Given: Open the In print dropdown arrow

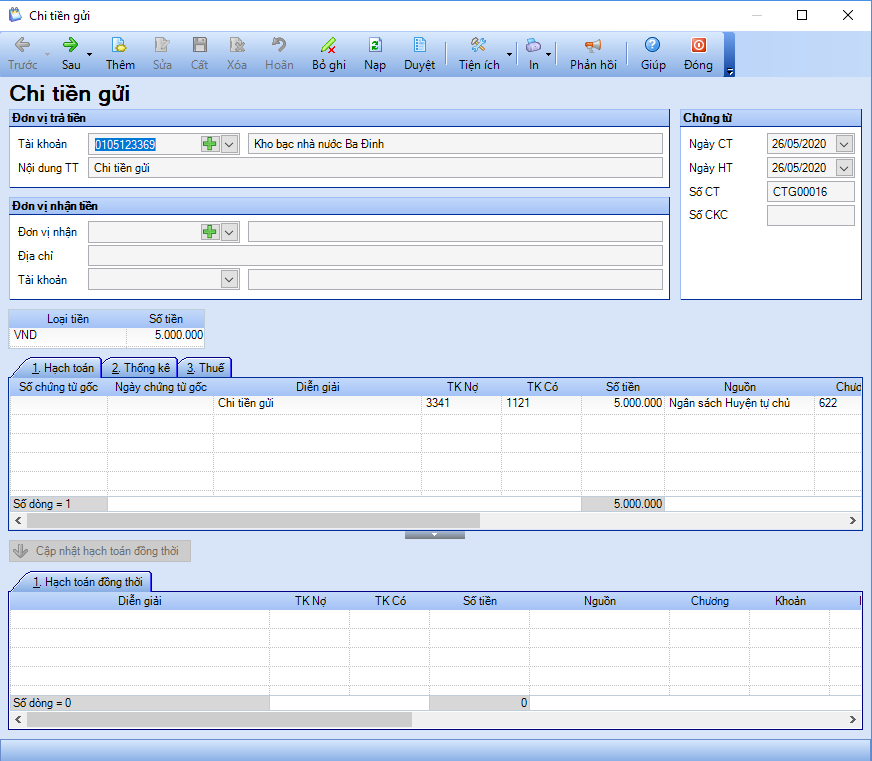Looking at the screenshot, I should (549, 54).
